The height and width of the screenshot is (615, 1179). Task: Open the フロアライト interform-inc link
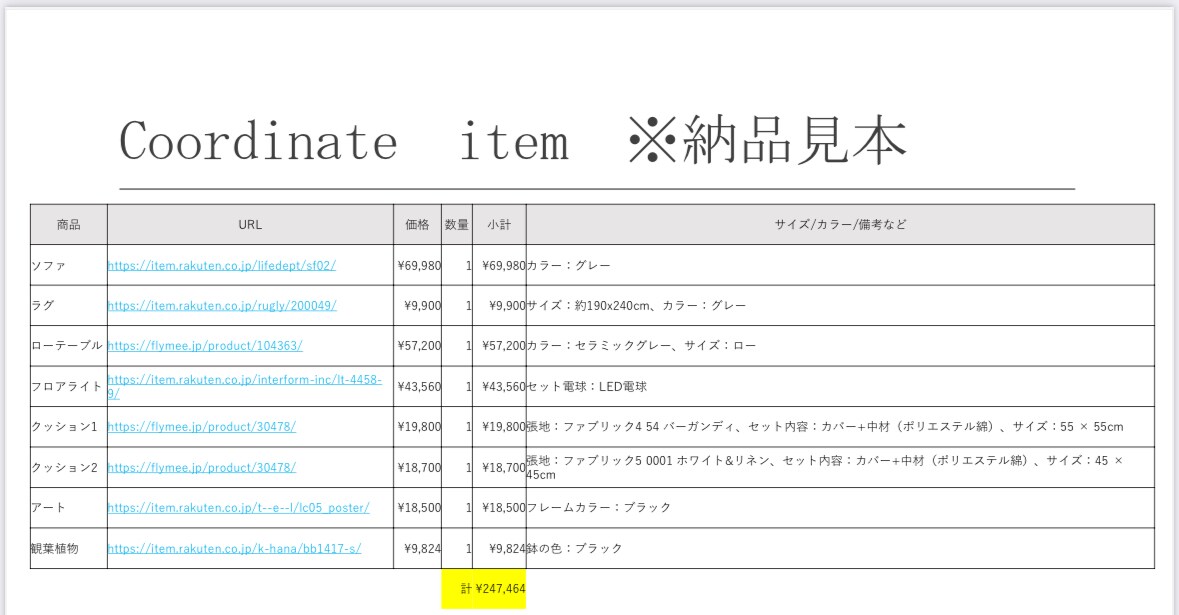[245, 386]
